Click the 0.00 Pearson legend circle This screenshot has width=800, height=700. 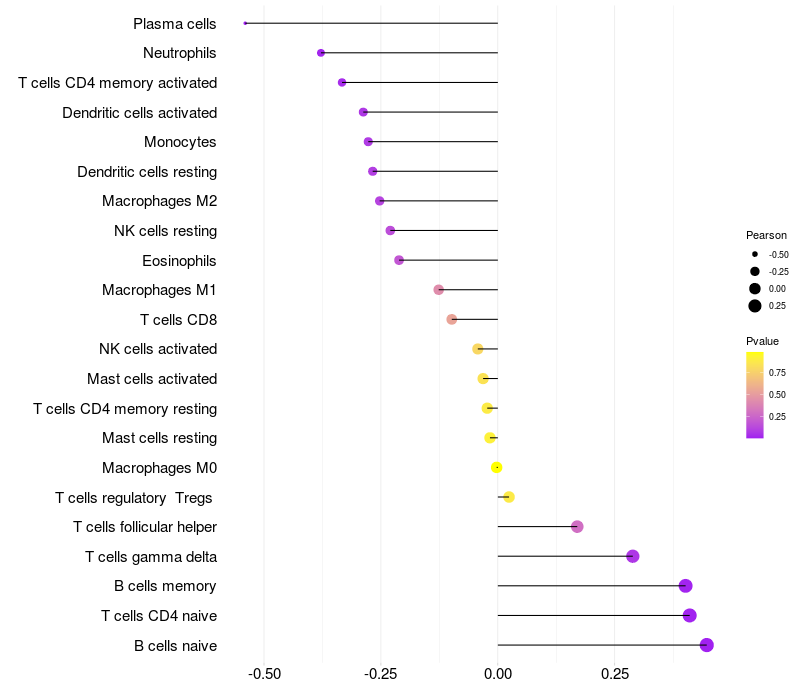point(755,289)
